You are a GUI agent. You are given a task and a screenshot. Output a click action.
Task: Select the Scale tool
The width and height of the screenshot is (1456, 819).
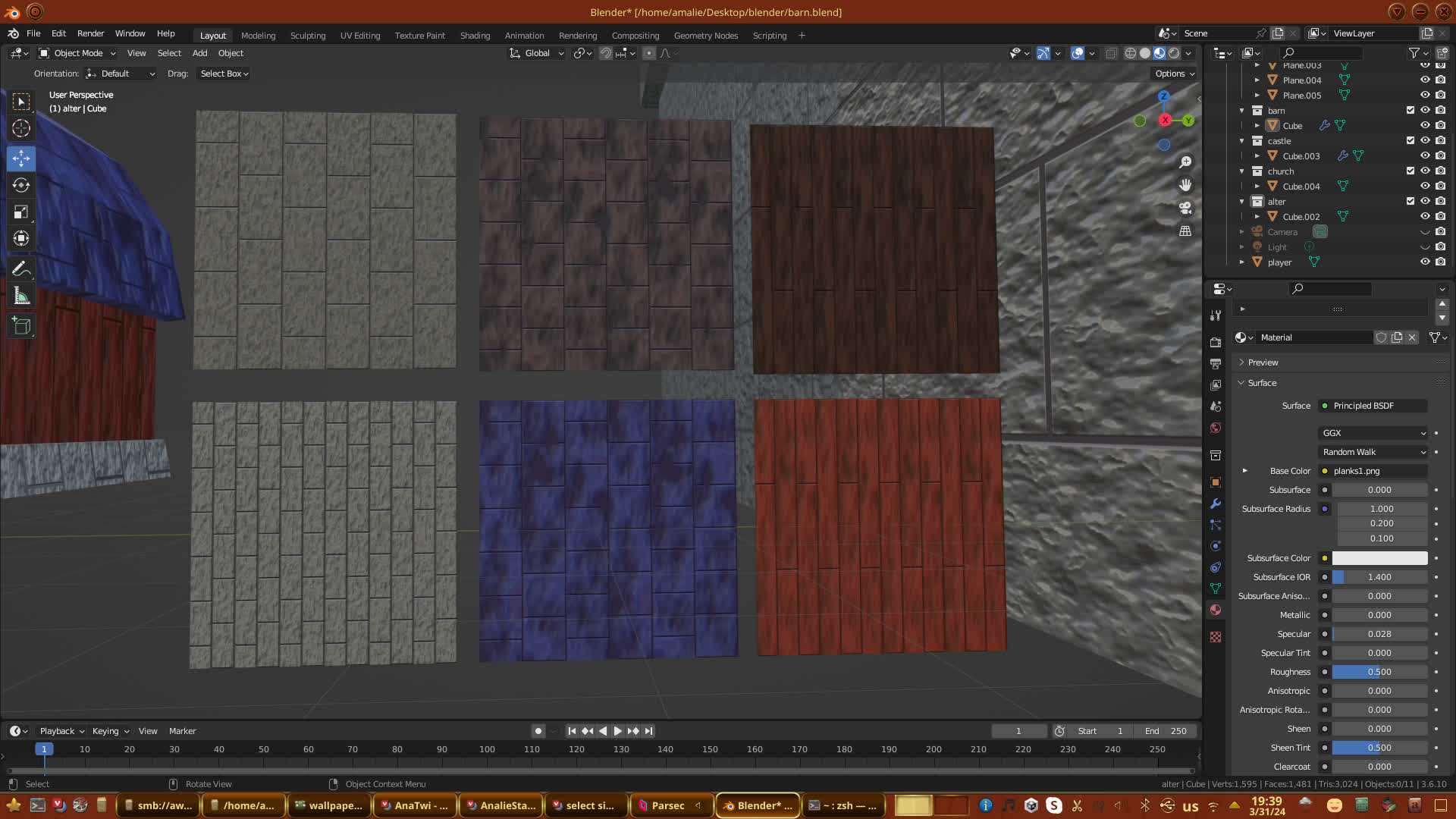pos(21,212)
